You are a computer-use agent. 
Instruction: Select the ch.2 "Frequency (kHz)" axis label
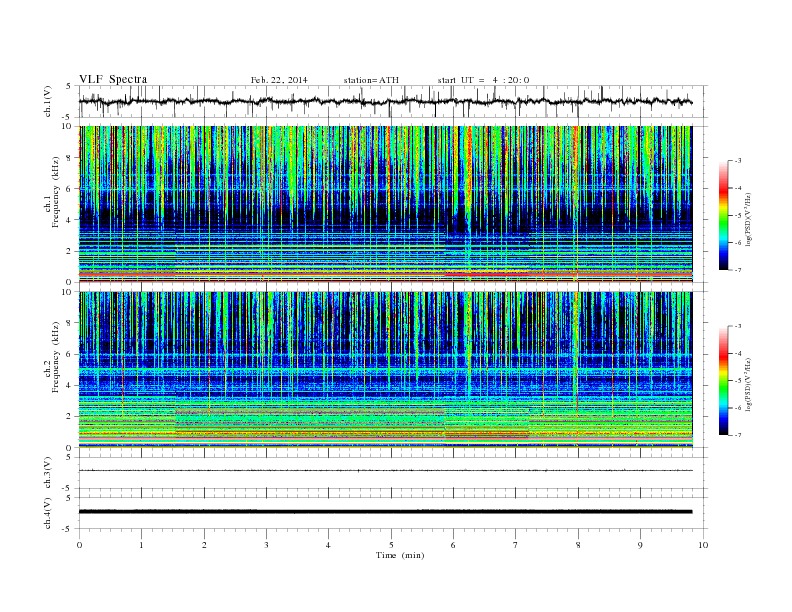(55, 357)
